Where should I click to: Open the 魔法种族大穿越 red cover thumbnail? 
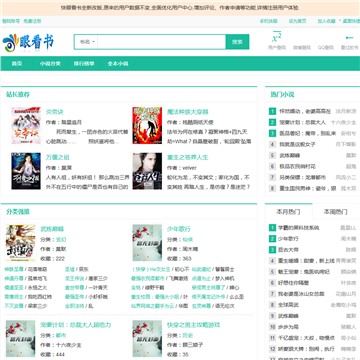click(147, 126)
